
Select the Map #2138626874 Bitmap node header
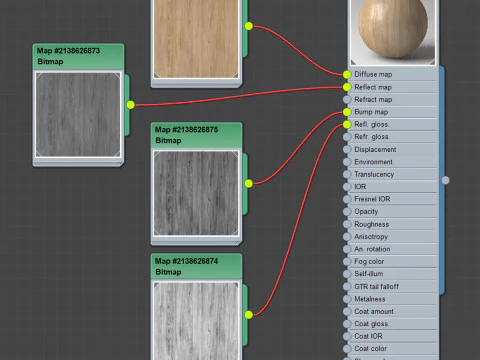196,266
